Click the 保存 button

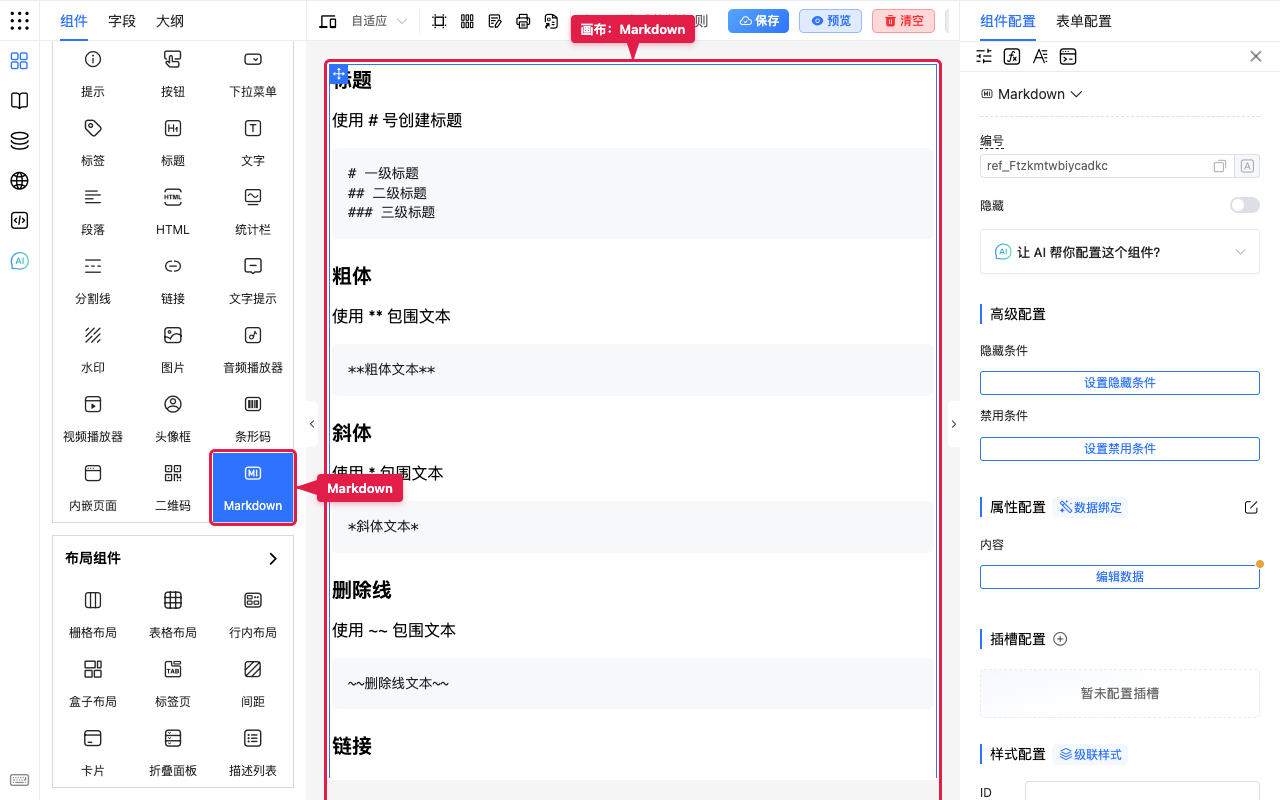pos(758,21)
